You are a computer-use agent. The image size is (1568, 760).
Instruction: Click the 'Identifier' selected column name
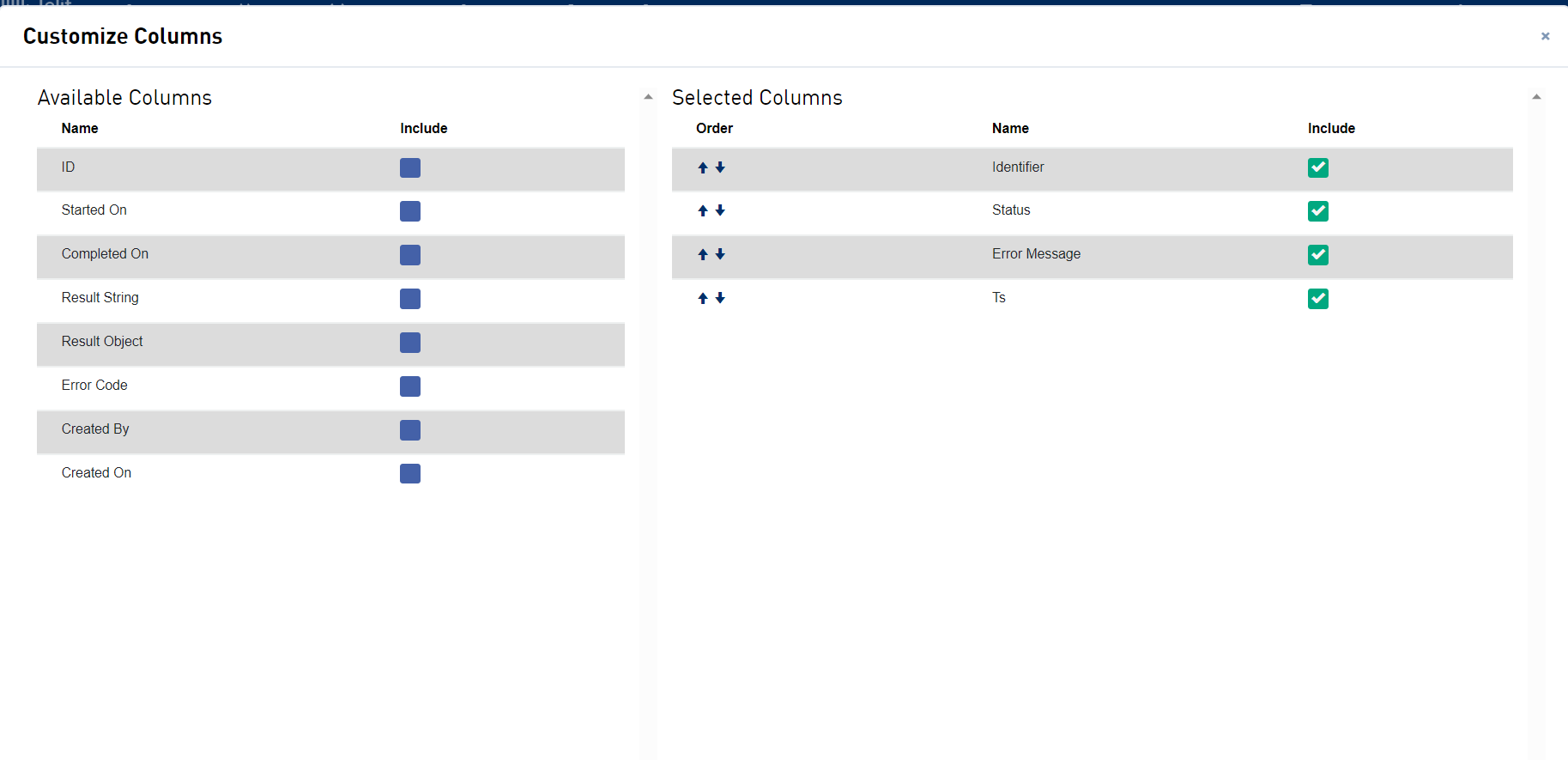pos(1018,167)
